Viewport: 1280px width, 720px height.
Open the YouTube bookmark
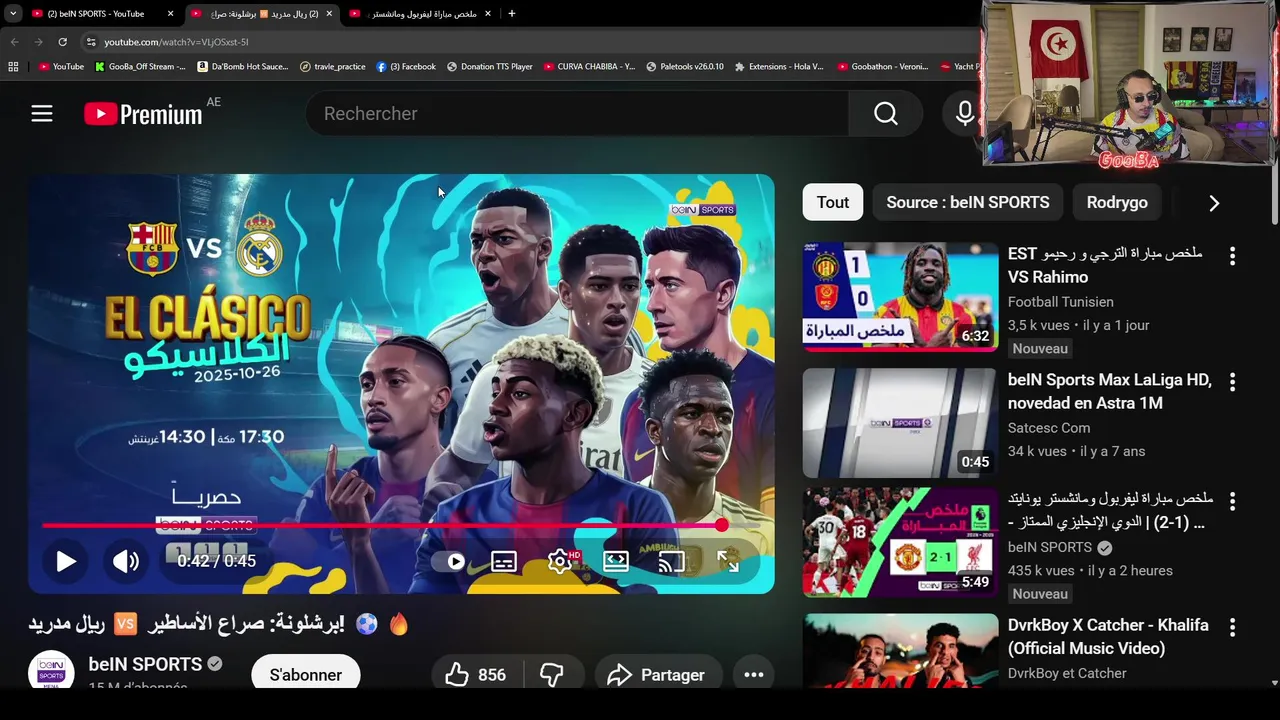click(61, 67)
